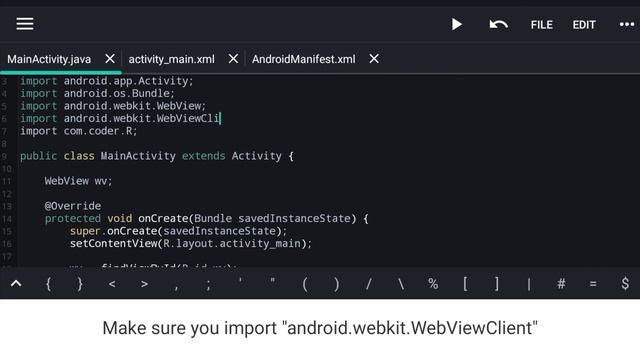Insert a greater-than symbol
Screen dimensions: 640x360
coord(144,284)
